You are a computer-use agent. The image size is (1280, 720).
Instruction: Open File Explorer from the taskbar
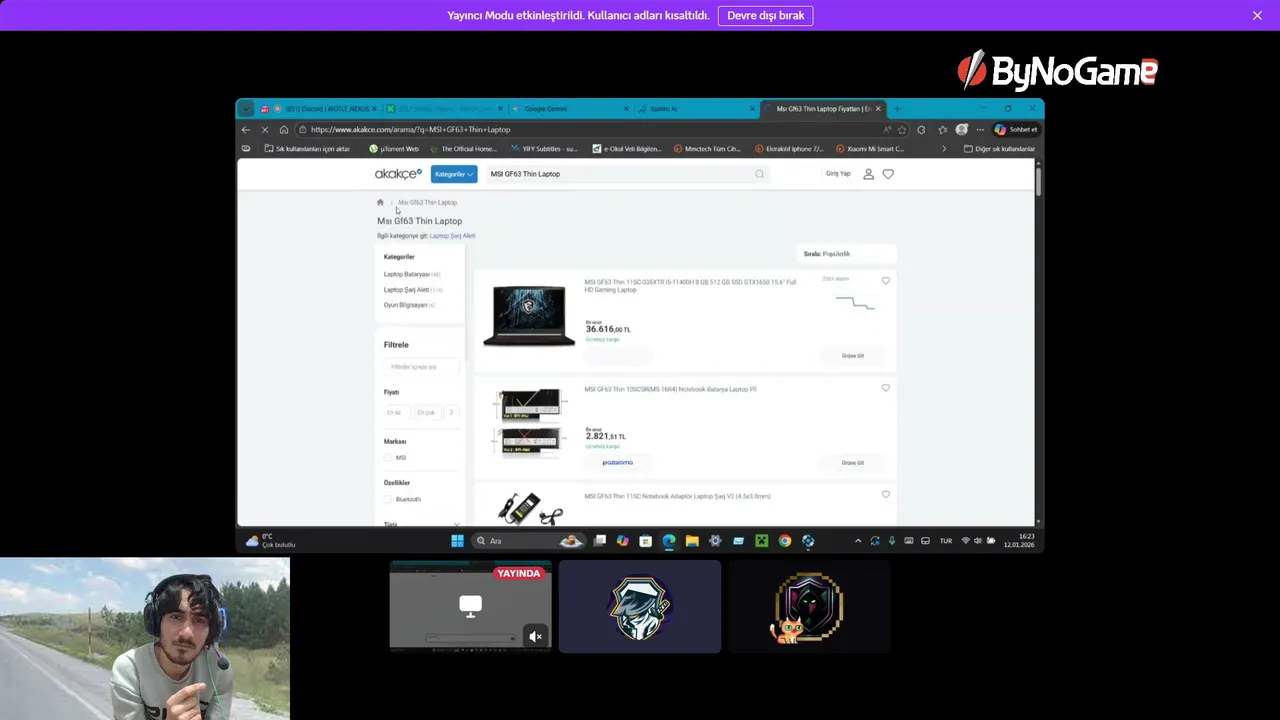pos(692,541)
